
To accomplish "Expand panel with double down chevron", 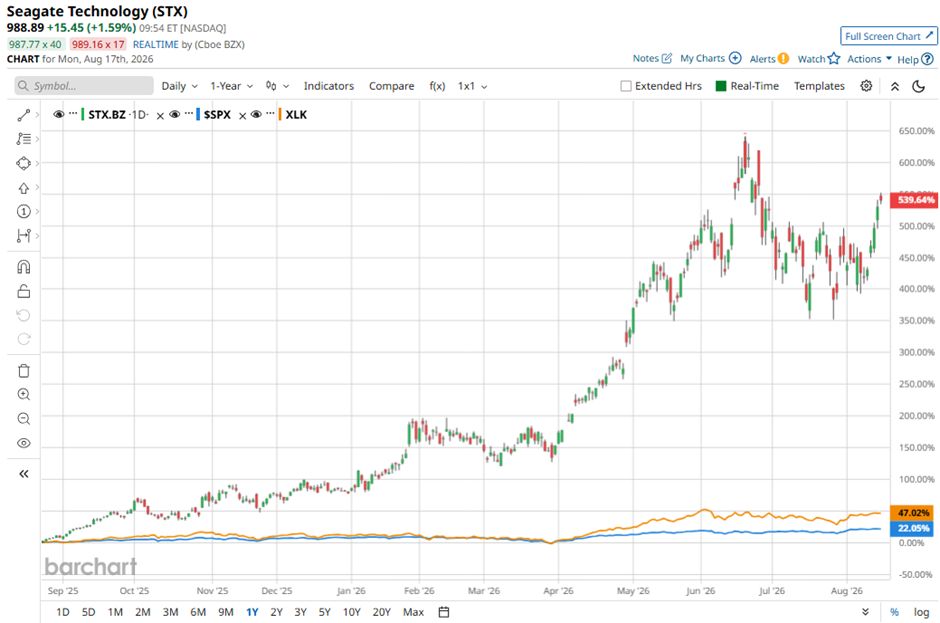I will click(x=865, y=612).
